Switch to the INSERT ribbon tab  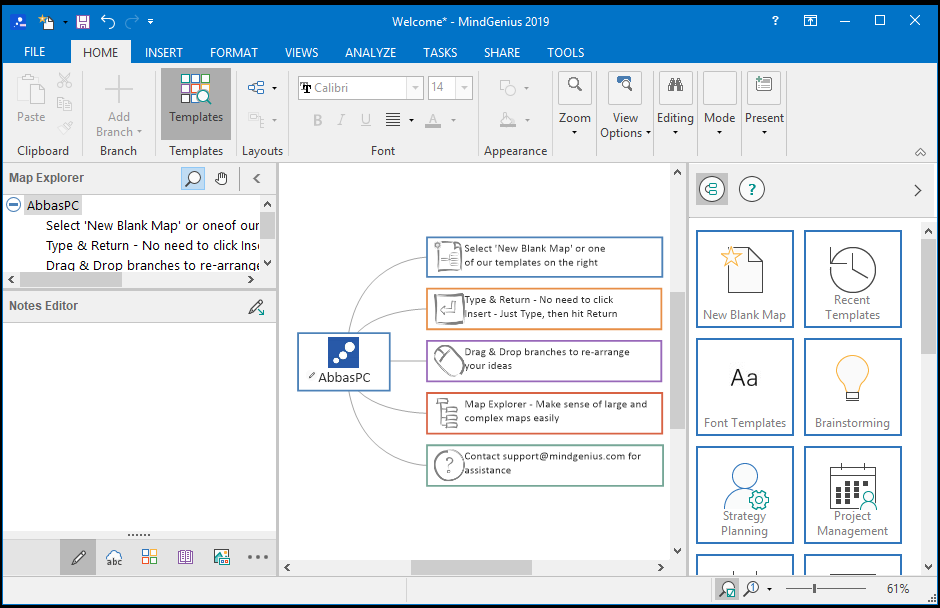click(164, 53)
